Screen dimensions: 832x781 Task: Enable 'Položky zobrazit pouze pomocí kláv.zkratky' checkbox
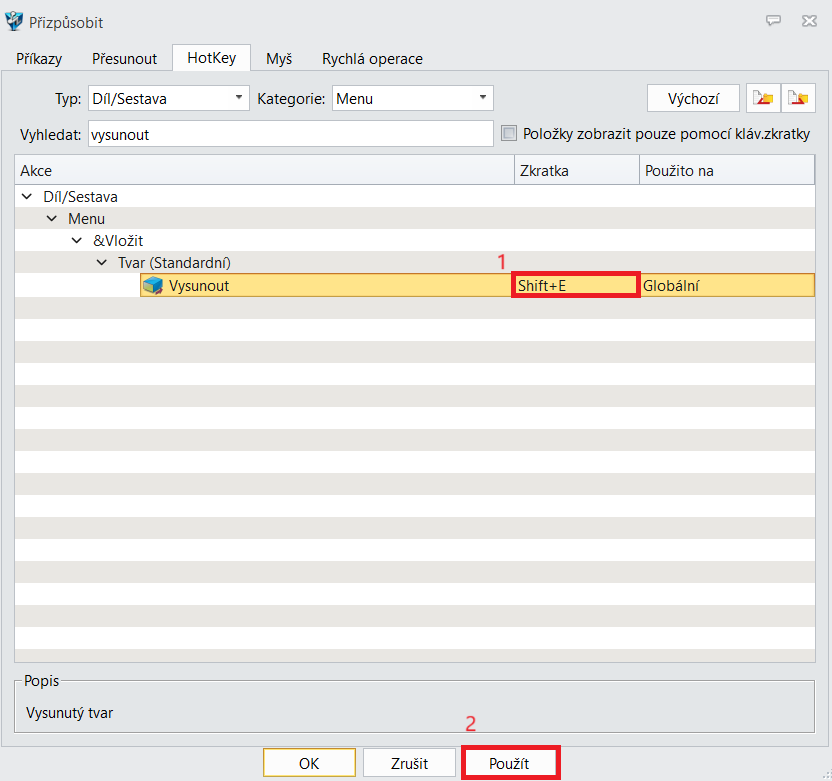click(x=509, y=134)
